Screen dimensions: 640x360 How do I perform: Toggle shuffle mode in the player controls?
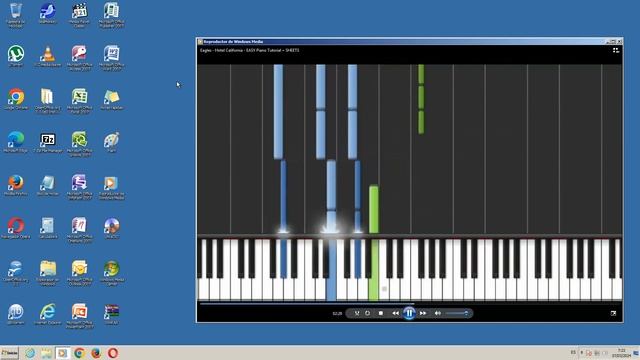(357, 313)
